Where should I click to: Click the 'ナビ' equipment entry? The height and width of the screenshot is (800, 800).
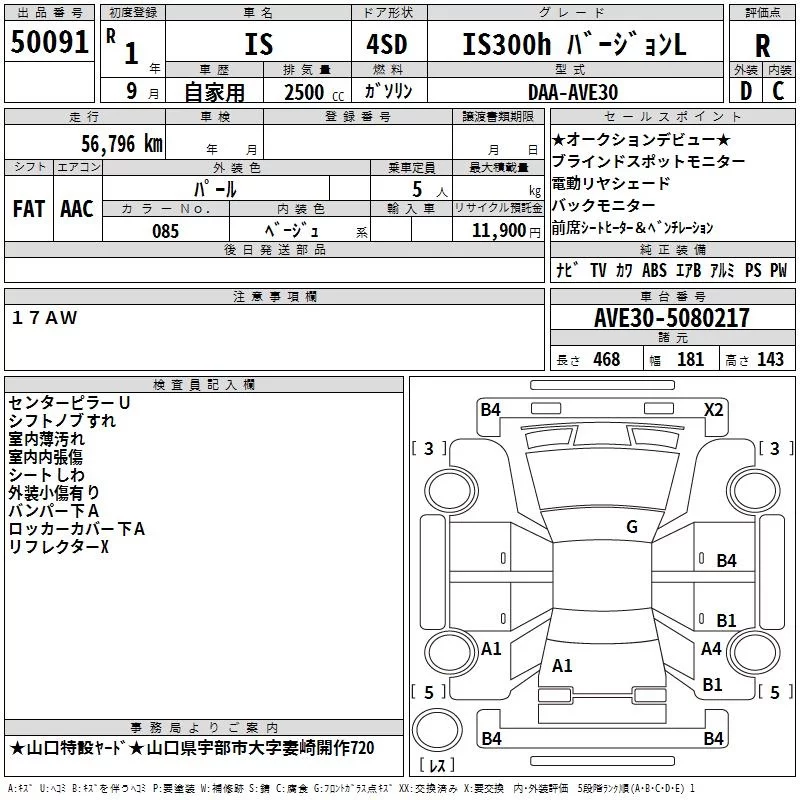pyautogui.click(x=567, y=270)
